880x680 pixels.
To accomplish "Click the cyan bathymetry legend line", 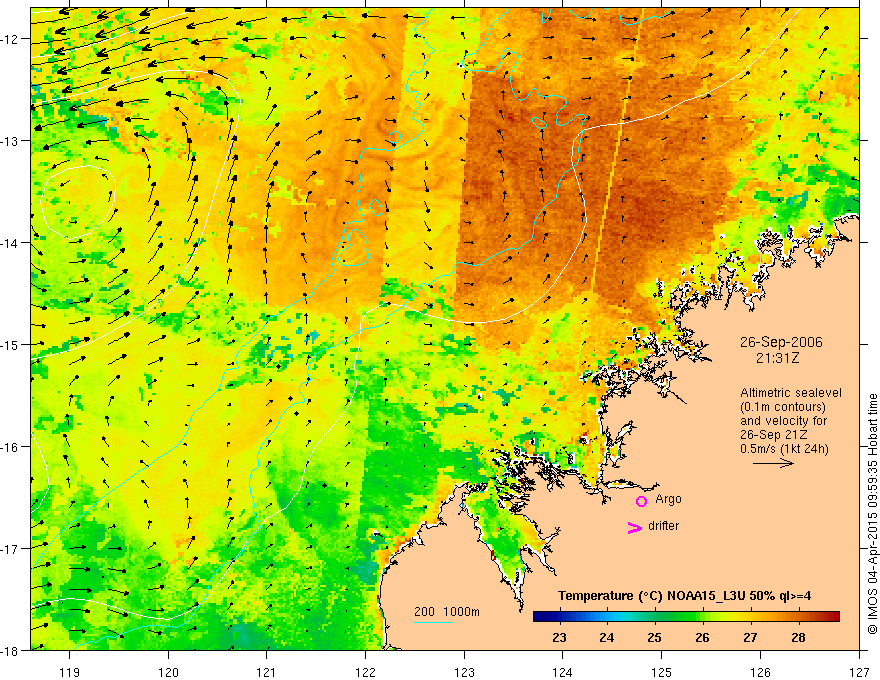I will [433, 622].
